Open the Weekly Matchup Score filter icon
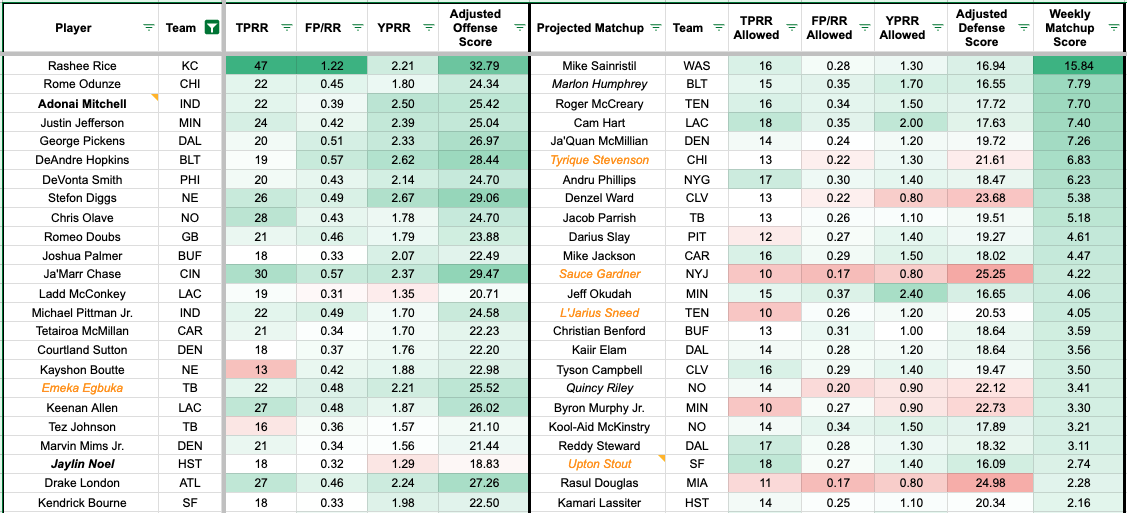Screen dimensions: 1127x513 point(1115,28)
